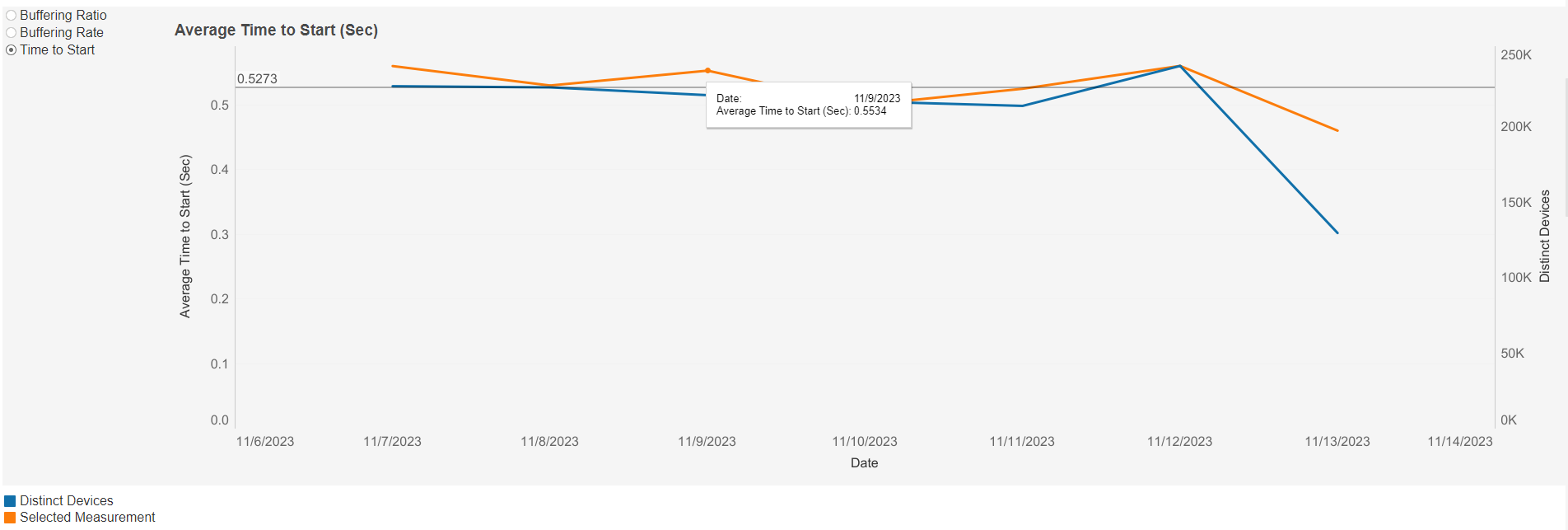Click the vertical Distinct Devices axis title
Viewport: 1568px width, 530px height.
click(1545, 237)
